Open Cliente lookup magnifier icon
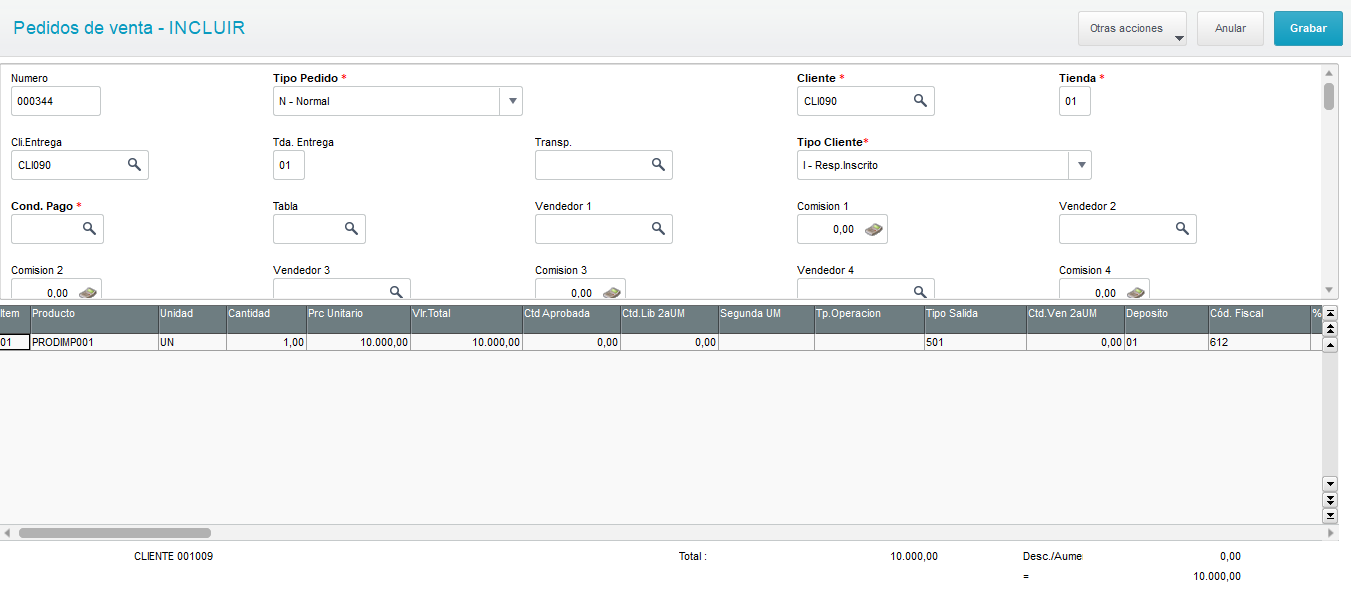Screen dimensions: 1351x590 coord(920,101)
